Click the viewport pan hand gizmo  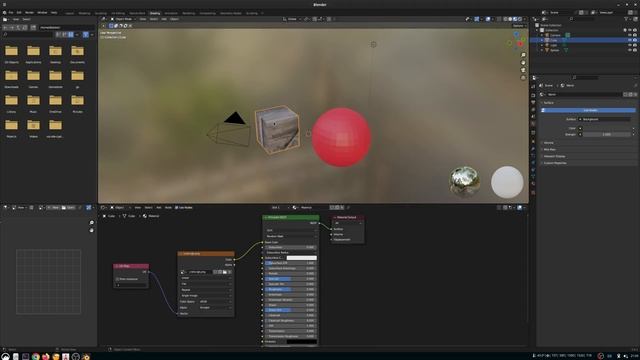[x=523, y=62]
